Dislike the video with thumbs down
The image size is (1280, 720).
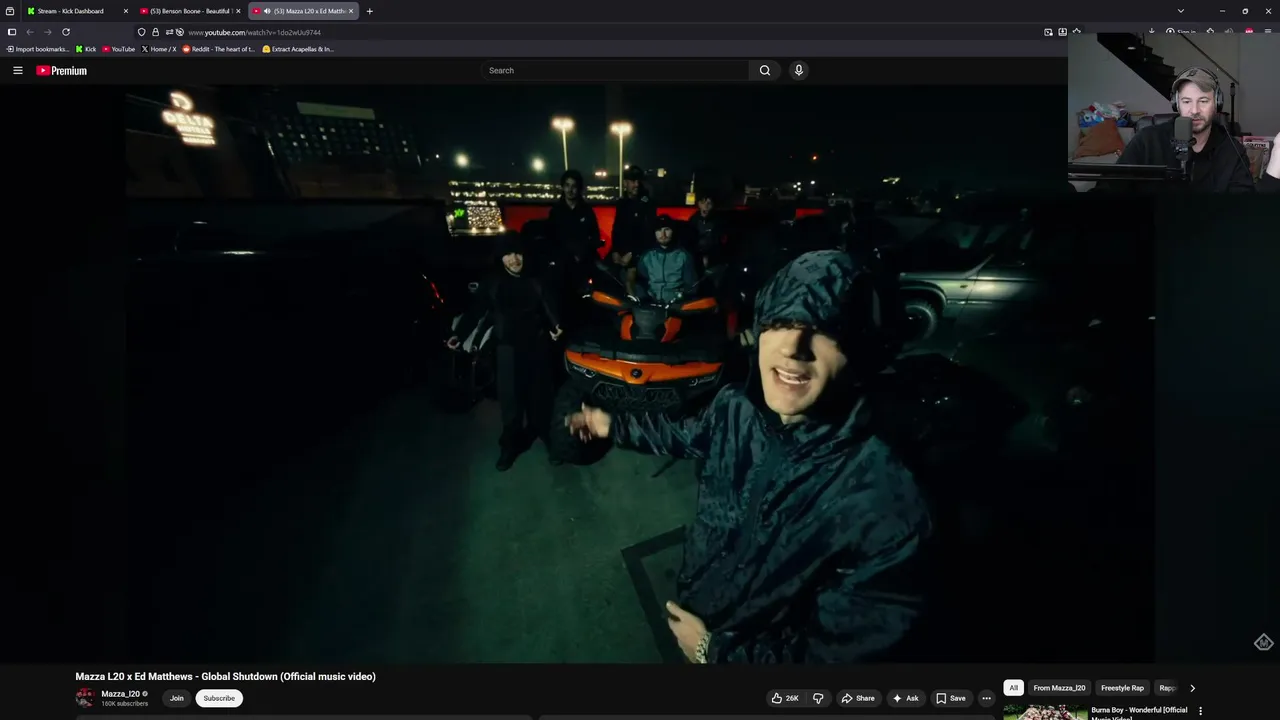pyautogui.click(x=818, y=698)
